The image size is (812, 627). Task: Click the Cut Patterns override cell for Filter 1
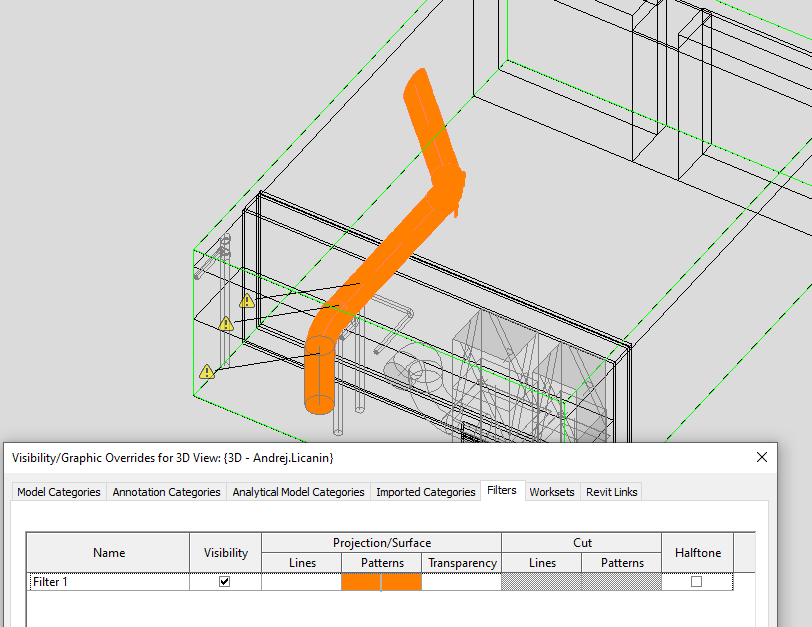click(621, 580)
